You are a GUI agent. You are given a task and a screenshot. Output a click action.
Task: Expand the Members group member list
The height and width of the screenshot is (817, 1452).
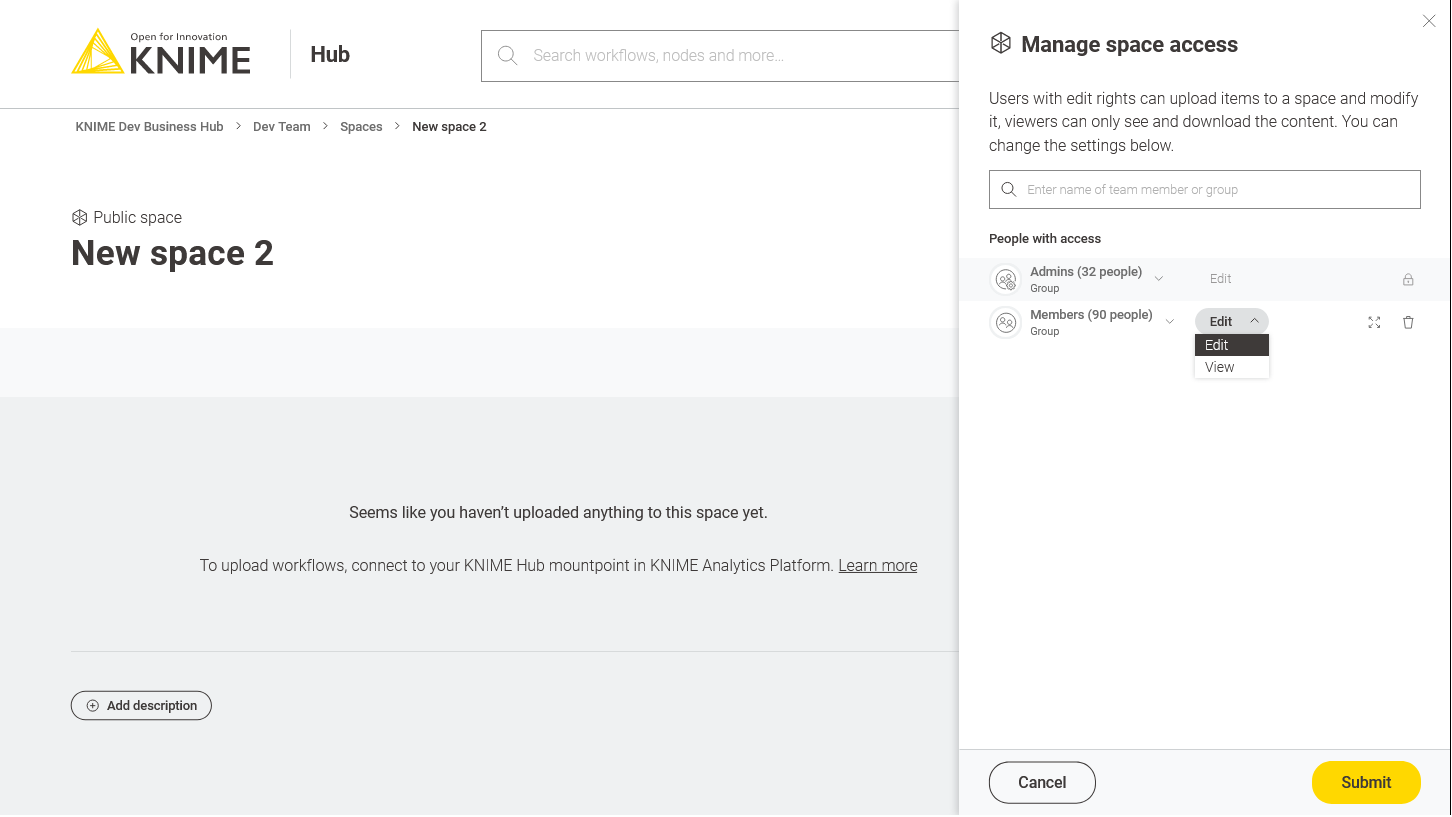(1170, 321)
